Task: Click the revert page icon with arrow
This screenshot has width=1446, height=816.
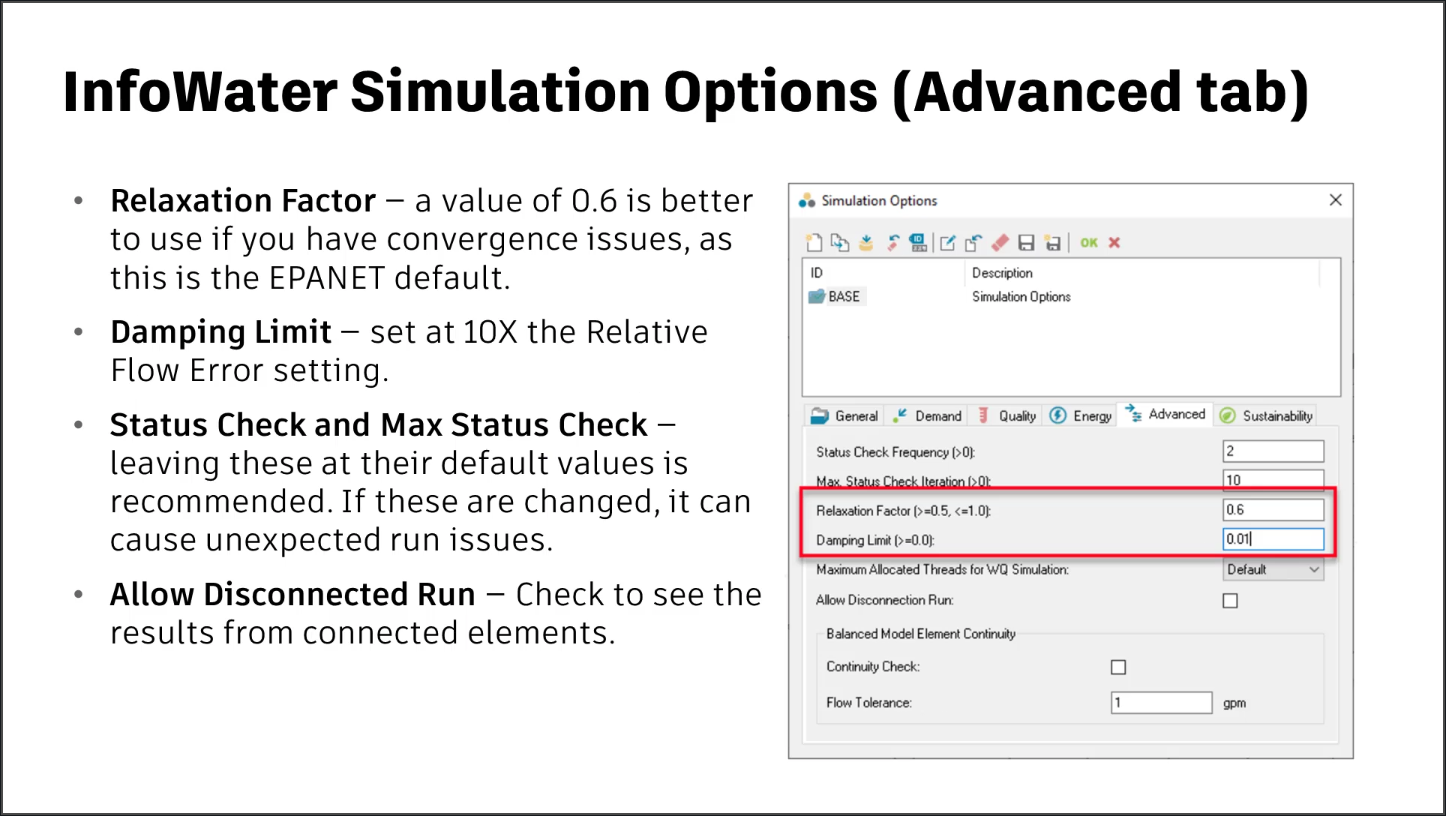Action: [x=973, y=242]
